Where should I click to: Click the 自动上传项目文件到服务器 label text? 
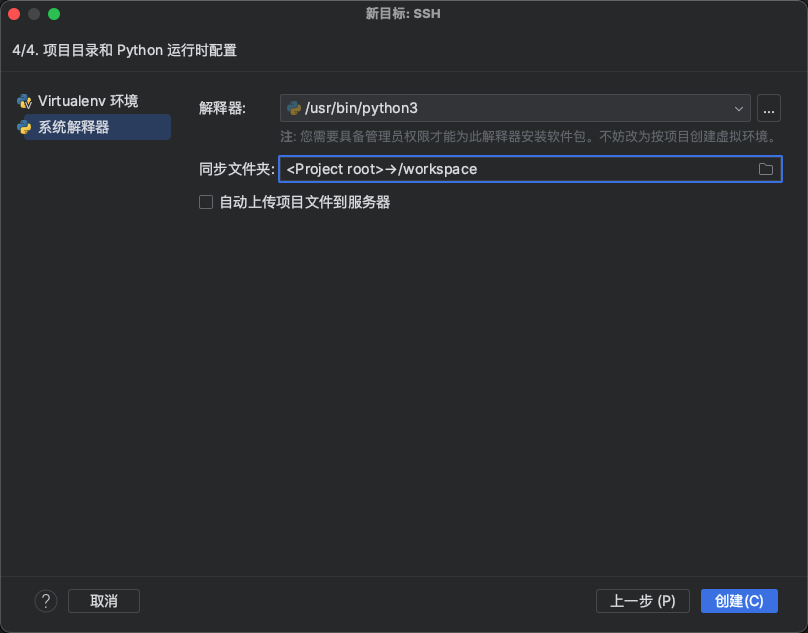[305, 202]
